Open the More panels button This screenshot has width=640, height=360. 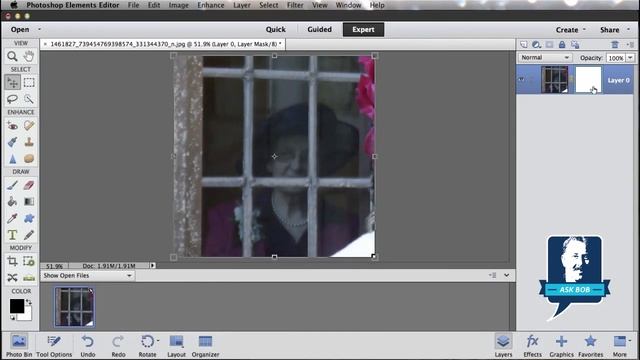tap(620, 346)
